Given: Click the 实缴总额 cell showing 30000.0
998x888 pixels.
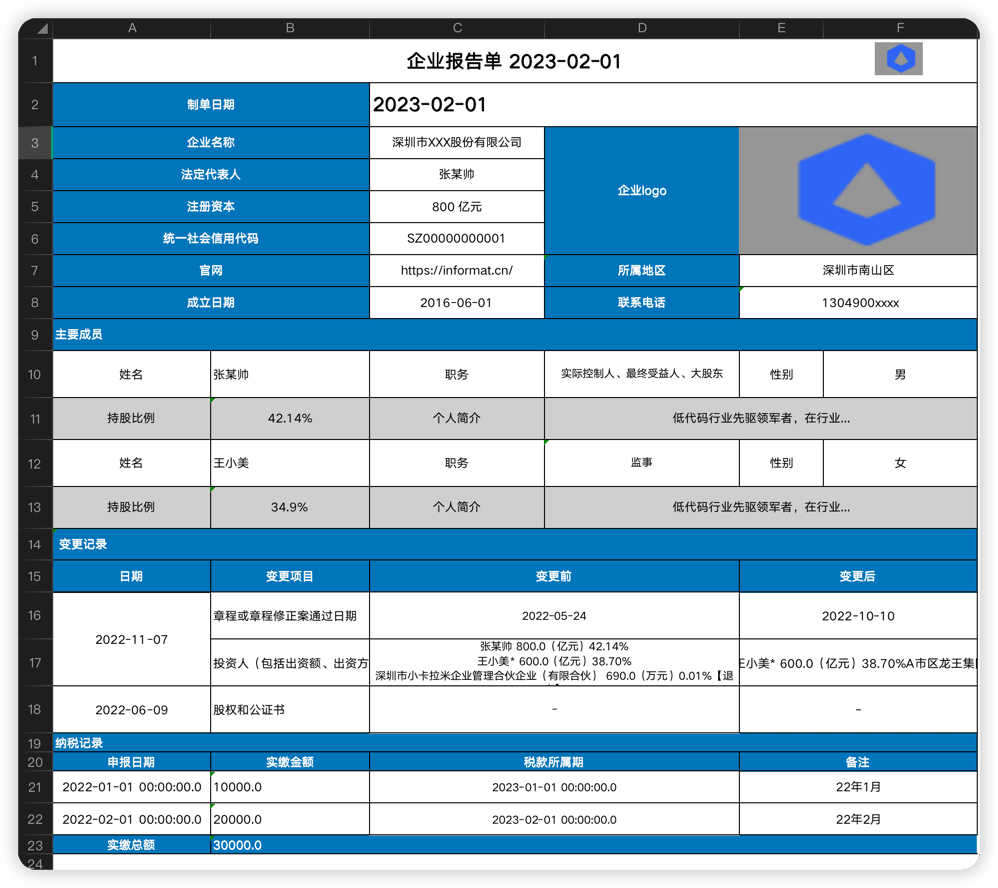Looking at the screenshot, I should [x=290, y=845].
